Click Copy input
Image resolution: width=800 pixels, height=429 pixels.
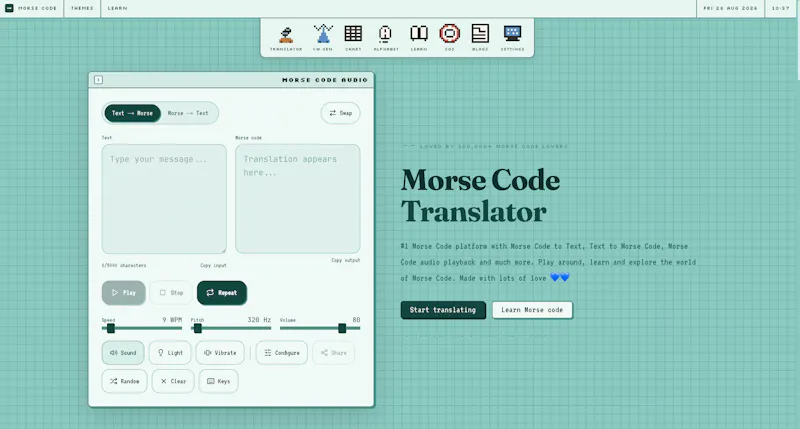point(213,265)
